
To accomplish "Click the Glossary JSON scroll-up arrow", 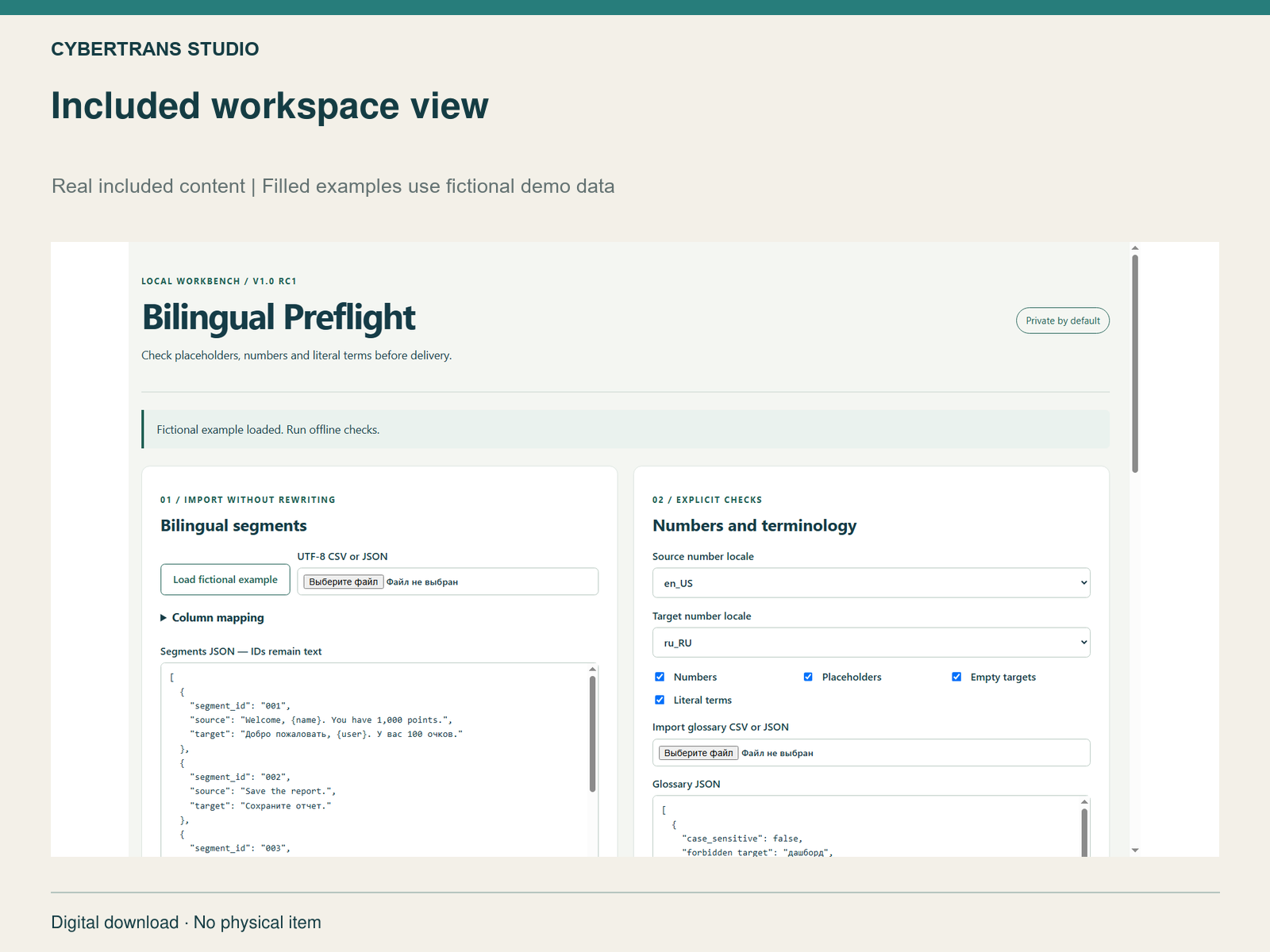I will tap(1084, 802).
